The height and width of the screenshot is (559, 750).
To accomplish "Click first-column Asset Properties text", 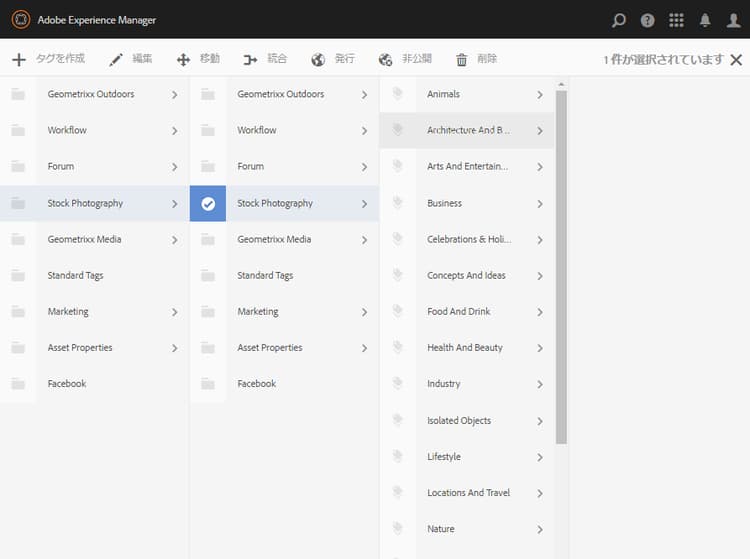I will click(x=80, y=348).
